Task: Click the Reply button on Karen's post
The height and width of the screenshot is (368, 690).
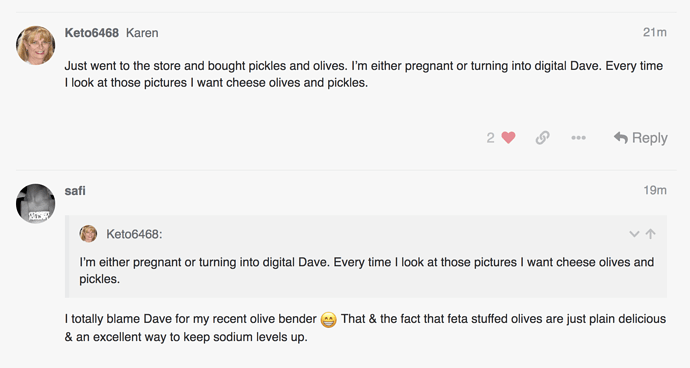Action: (x=640, y=138)
